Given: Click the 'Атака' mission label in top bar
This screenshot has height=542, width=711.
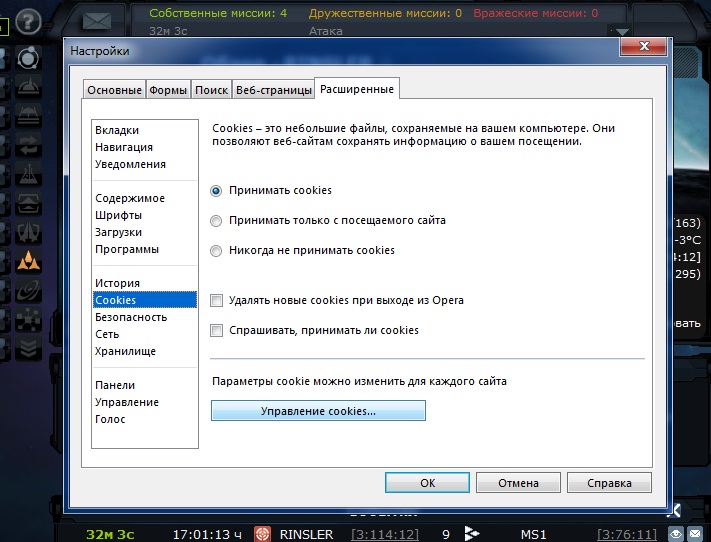Looking at the screenshot, I should tap(326, 31).
